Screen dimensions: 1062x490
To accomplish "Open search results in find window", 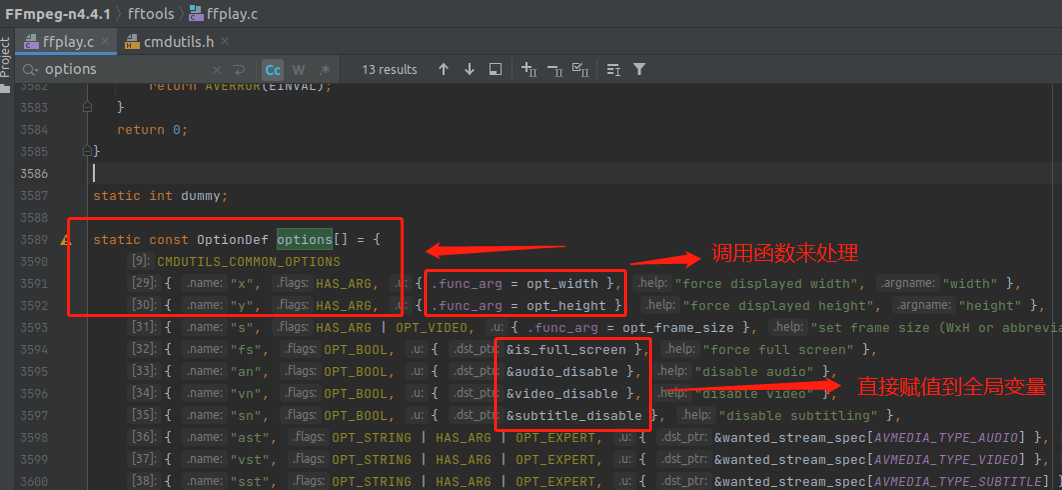I will (495, 70).
